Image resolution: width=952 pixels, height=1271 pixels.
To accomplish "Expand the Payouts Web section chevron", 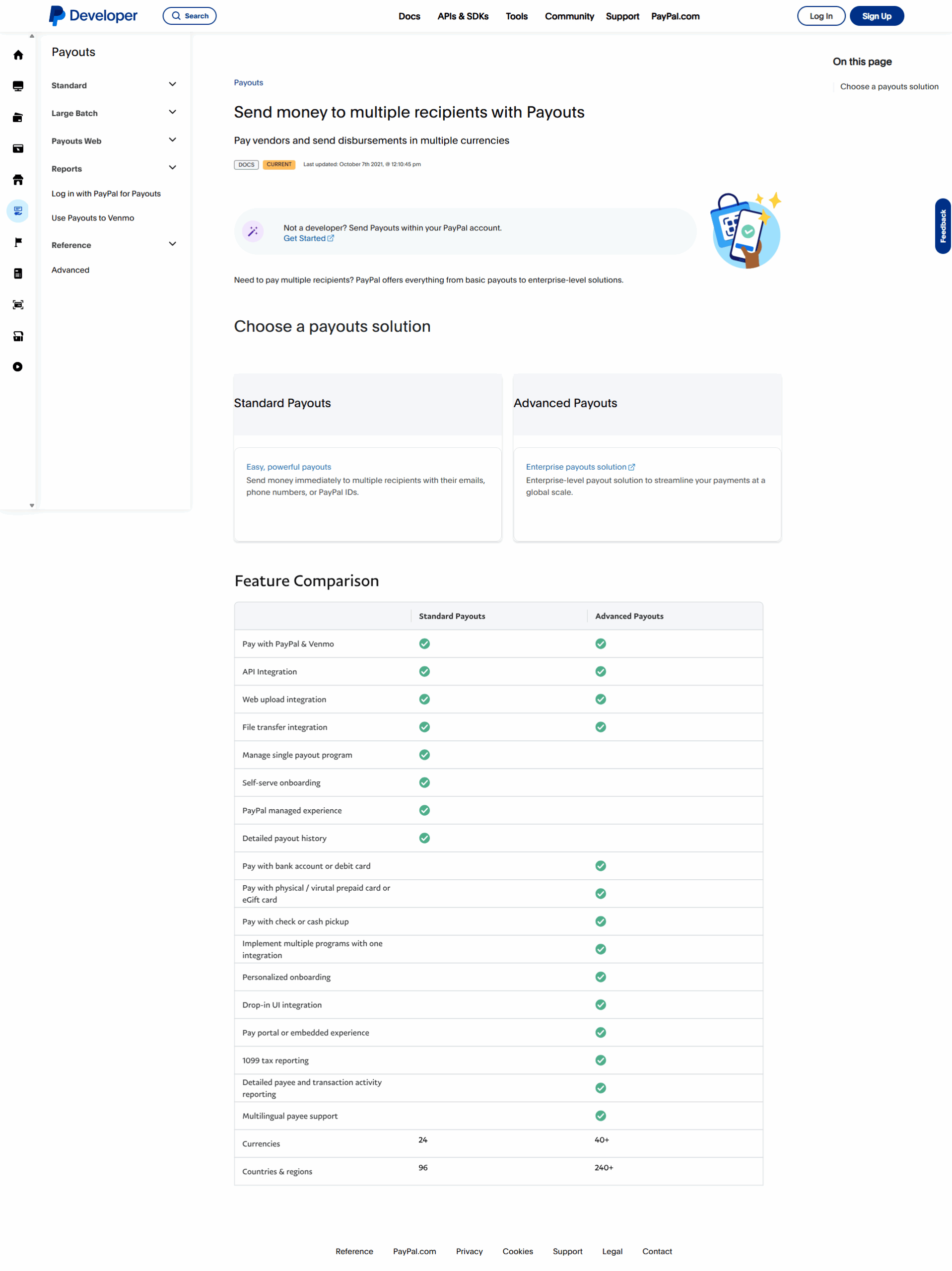I will point(172,140).
